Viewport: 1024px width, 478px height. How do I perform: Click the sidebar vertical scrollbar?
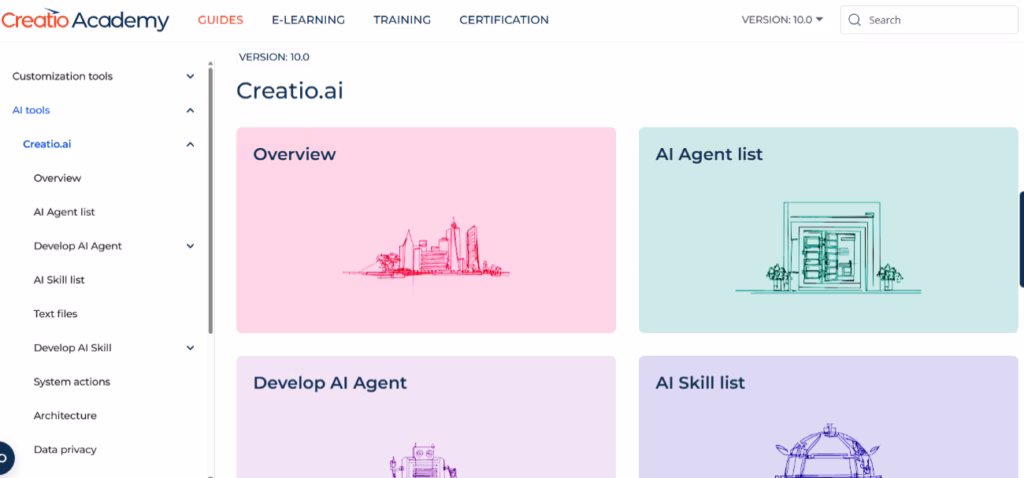tap(210, 199)
